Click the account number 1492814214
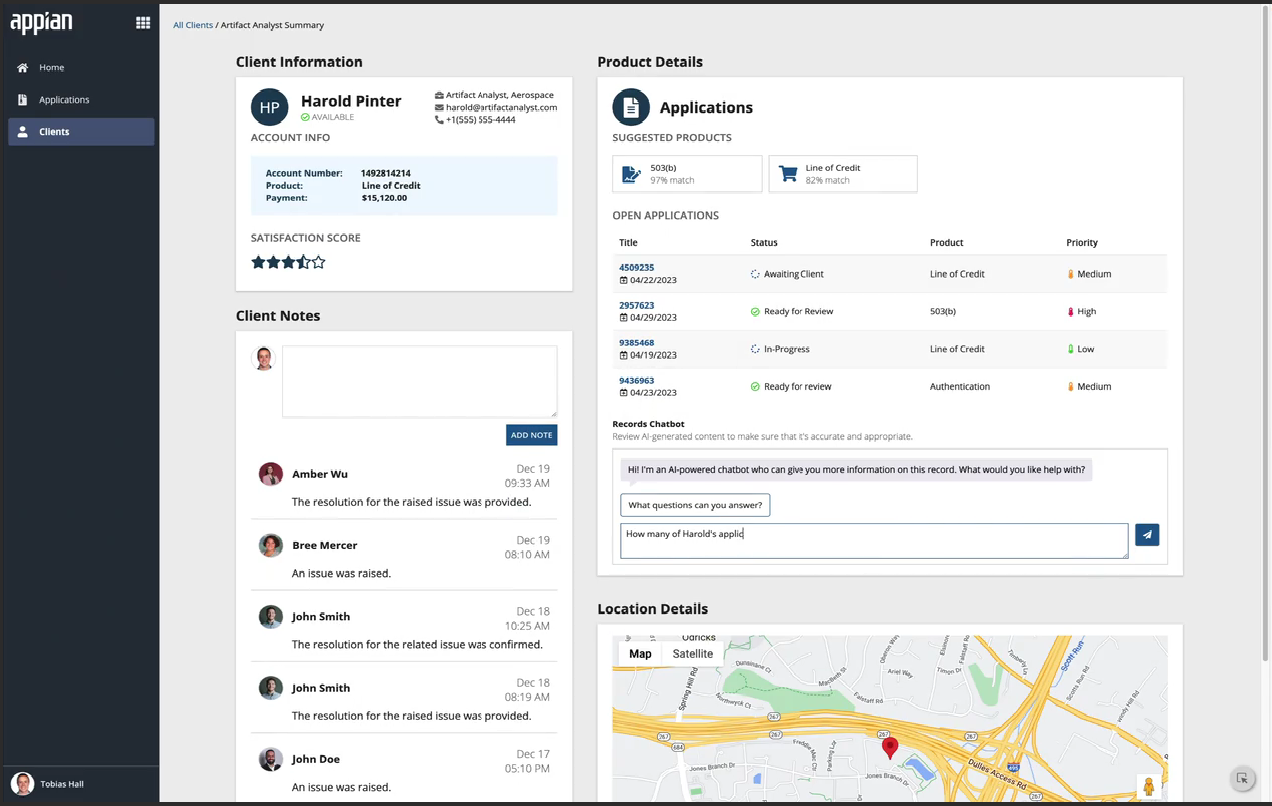1272x806 pixels. (386, 173)
